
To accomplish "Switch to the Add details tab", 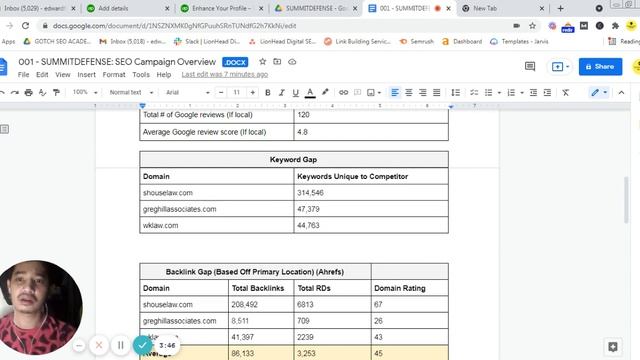I will coord(127,8).
